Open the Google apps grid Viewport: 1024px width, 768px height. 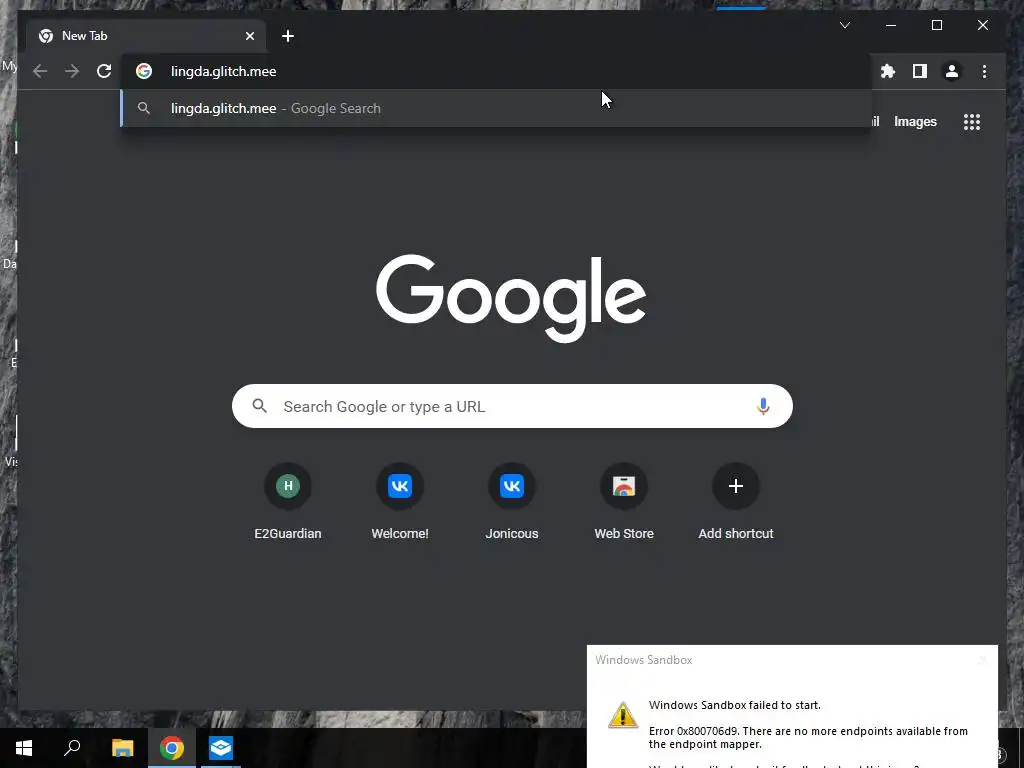[x=972, y=121]
